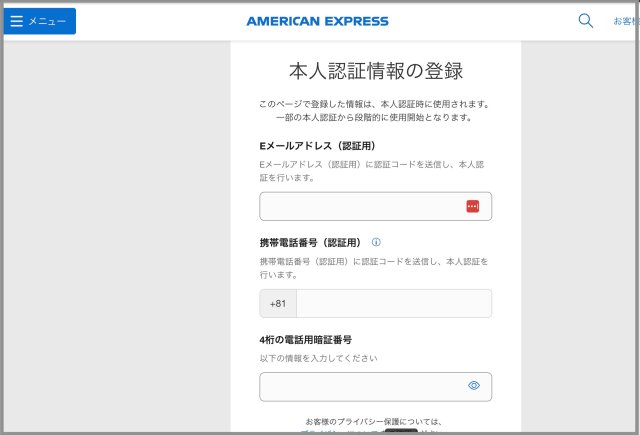640x435 pixels.
Task: Focus the mobile phone number input field
Action: point(393,304)
